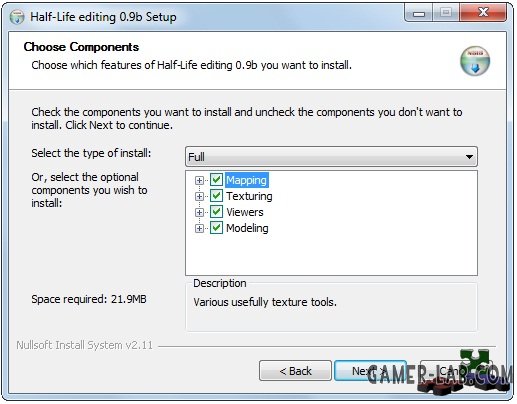This screenshot has height=404, width=517.
Task: Minimize the setup window
Action: point(419,14)
